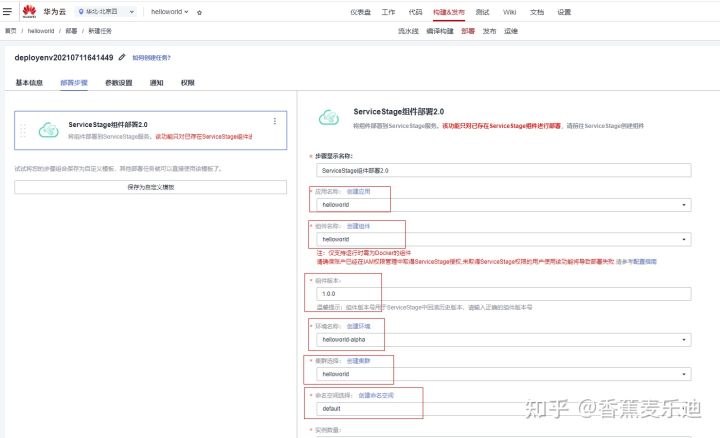720x438 pixels.
Task: Switch to the 参数设置 tab
Action: [118, 83]
